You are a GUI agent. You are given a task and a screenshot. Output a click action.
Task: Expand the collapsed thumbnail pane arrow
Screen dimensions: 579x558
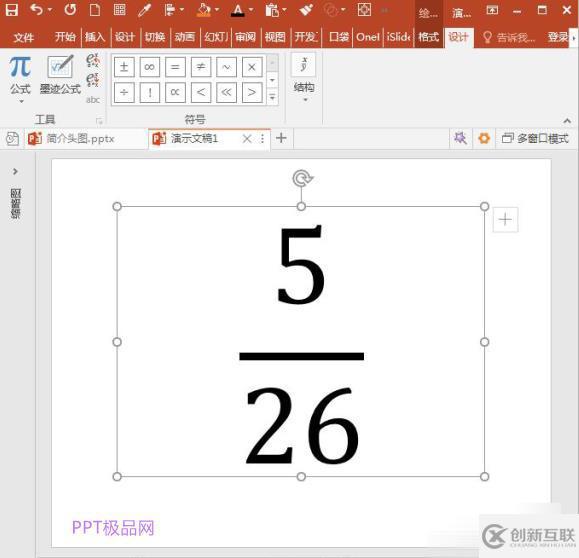click(x=15, y=171)
